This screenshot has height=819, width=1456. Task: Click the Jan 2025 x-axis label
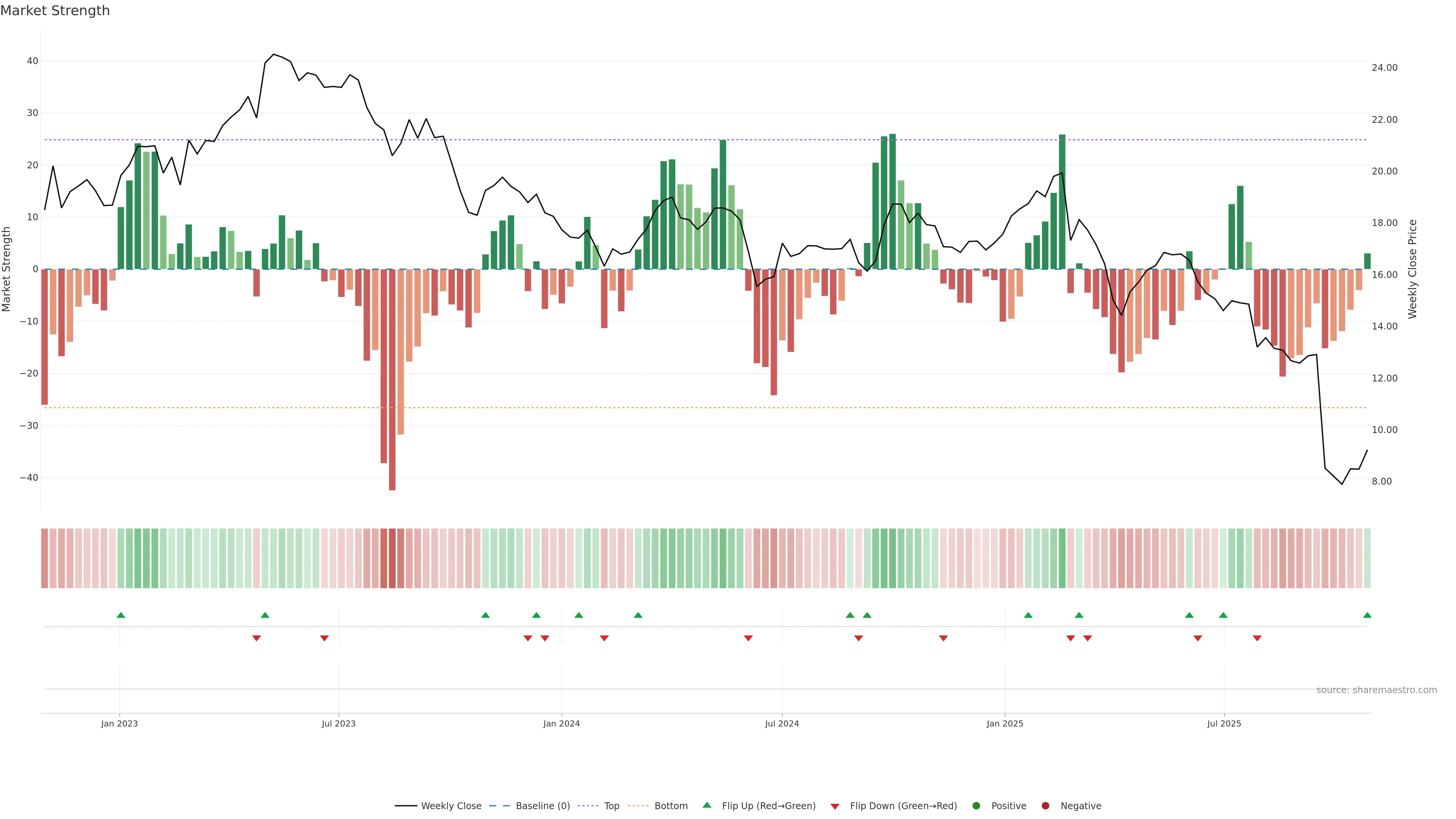pos(1004,723)
